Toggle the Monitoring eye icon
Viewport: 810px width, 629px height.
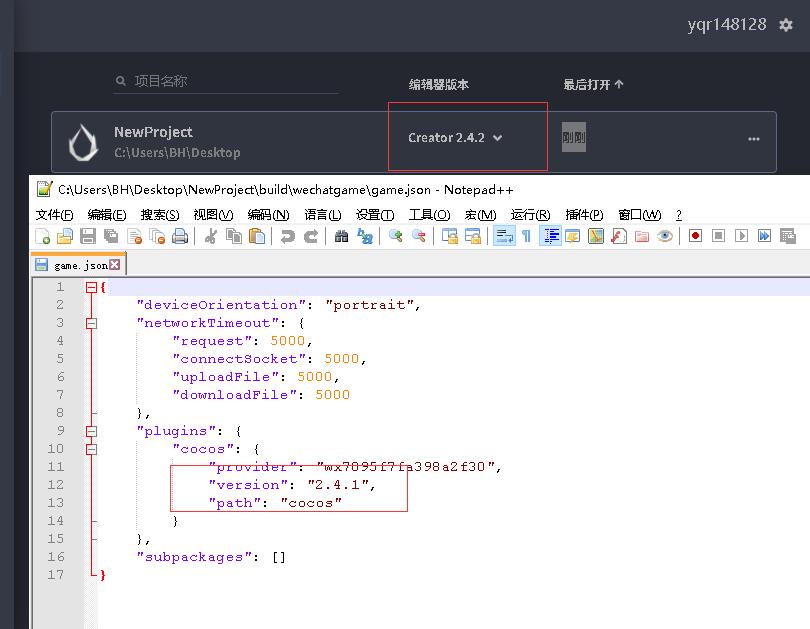pos(665,236)
